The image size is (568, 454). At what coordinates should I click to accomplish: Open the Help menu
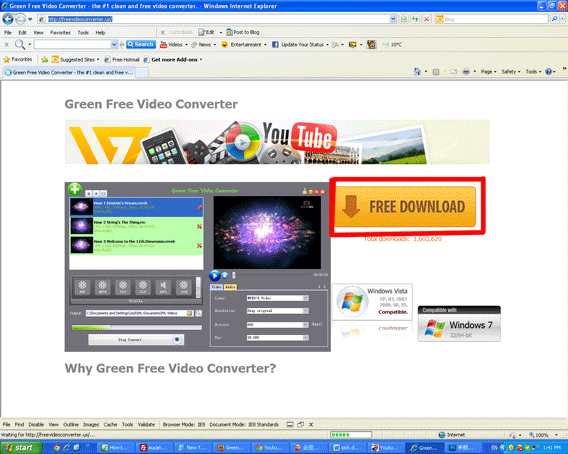[x=100, y=32]
